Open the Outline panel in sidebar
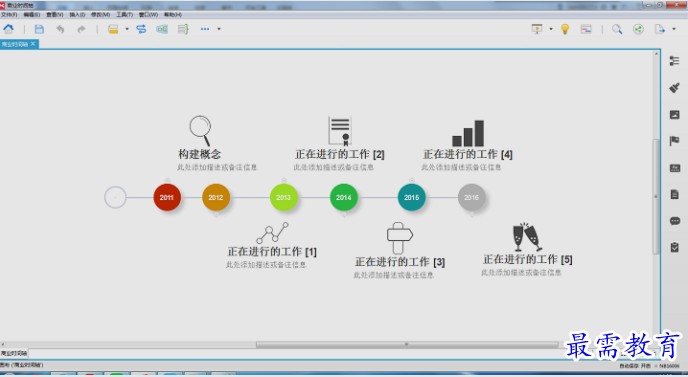The image size is (688, 377). (x=674, y=61)
